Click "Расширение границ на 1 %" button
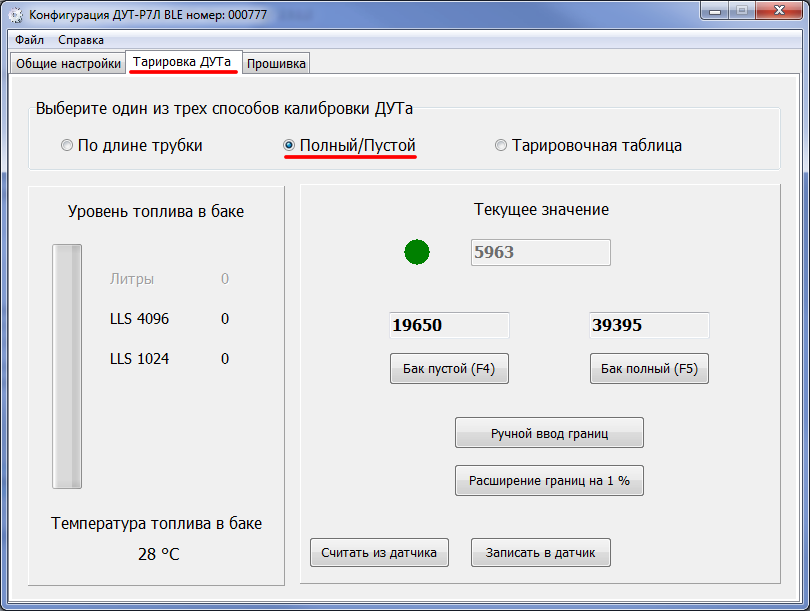810x611 pixels. coord(549,481)
